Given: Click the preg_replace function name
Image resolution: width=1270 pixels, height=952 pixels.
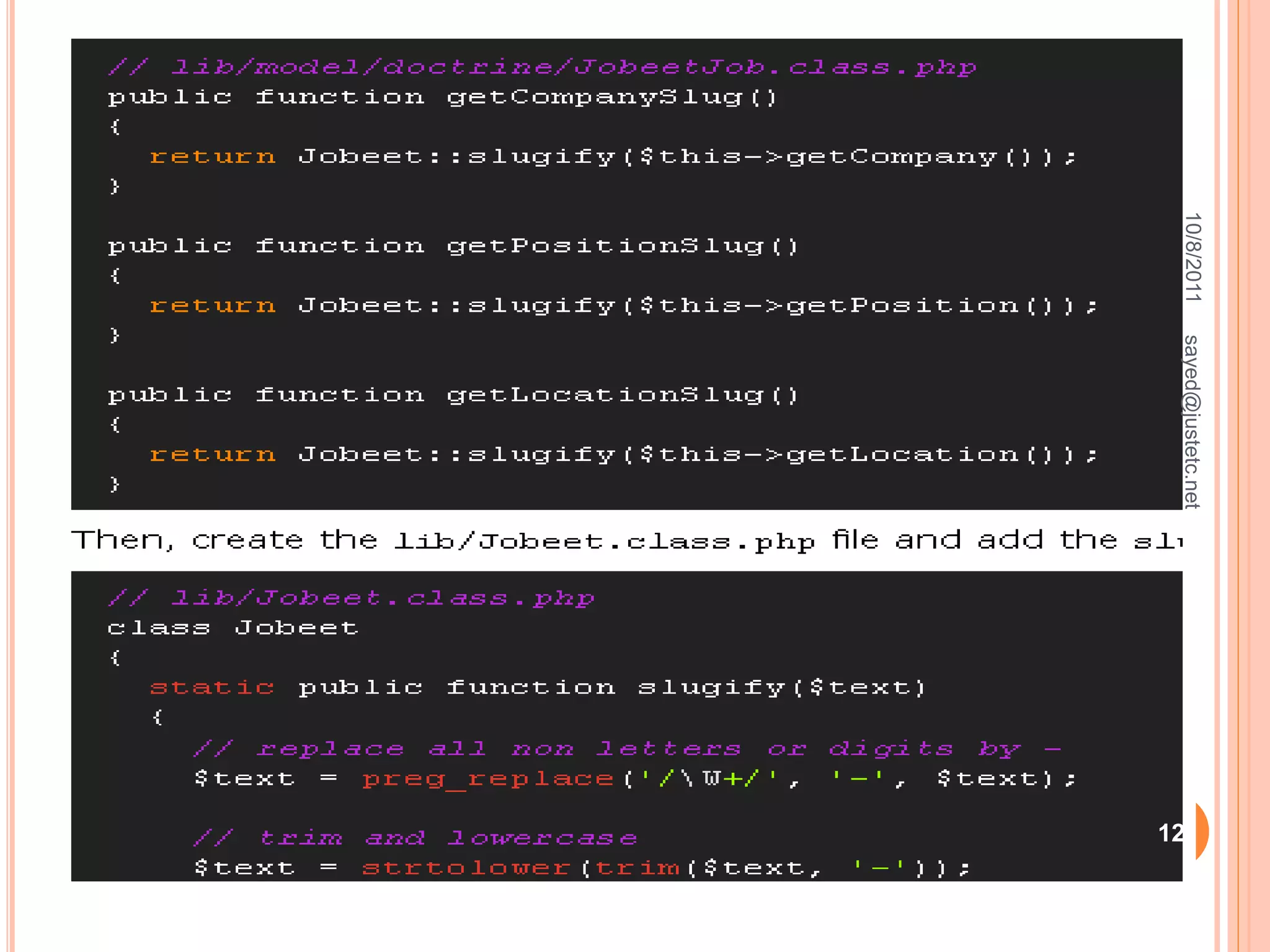Looking at the screenshot, I should pos(487,779).
